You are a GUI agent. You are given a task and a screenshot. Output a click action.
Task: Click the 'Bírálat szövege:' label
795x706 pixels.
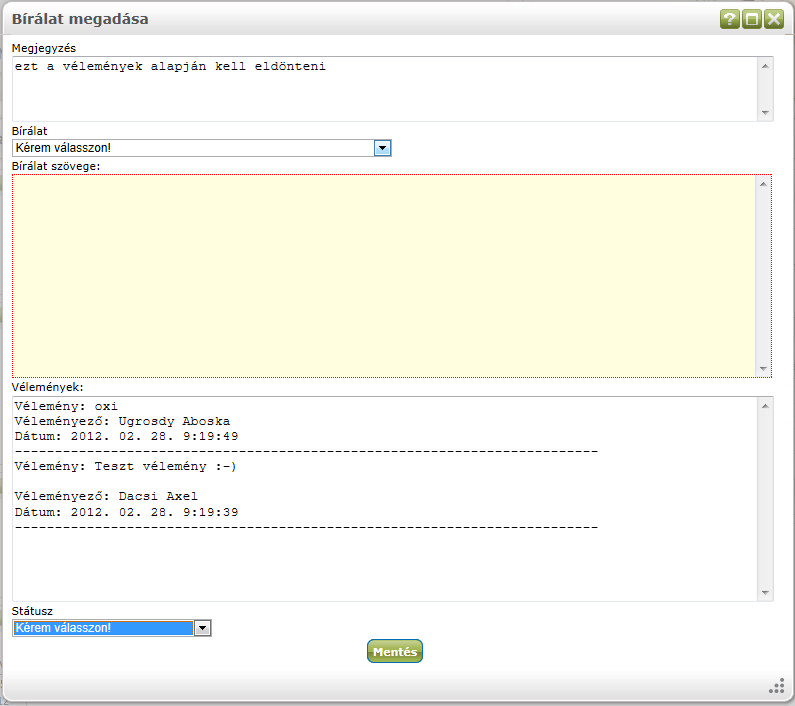56,166
